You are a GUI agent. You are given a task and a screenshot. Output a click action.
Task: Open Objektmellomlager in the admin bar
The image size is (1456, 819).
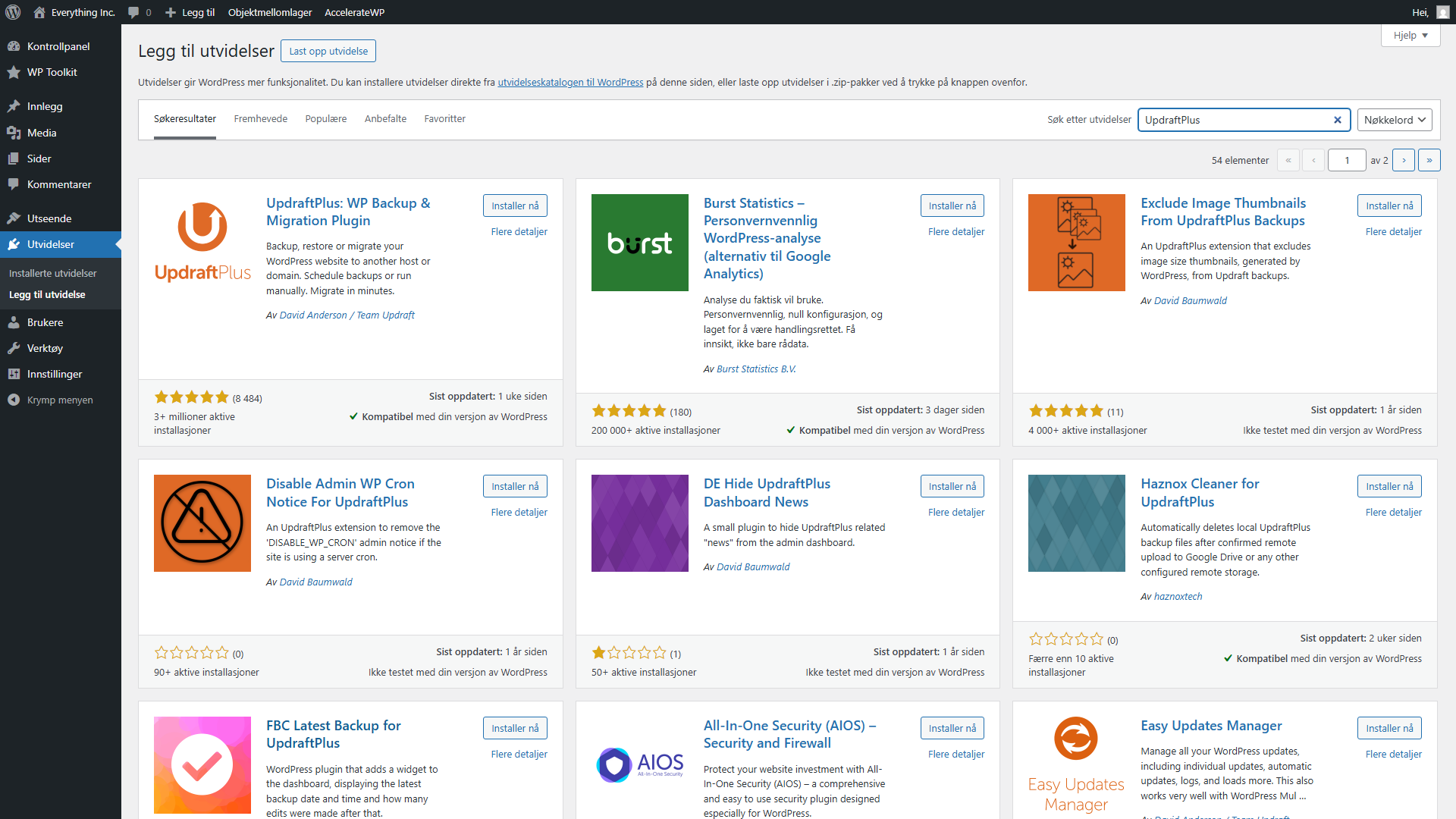pos(270,12)
